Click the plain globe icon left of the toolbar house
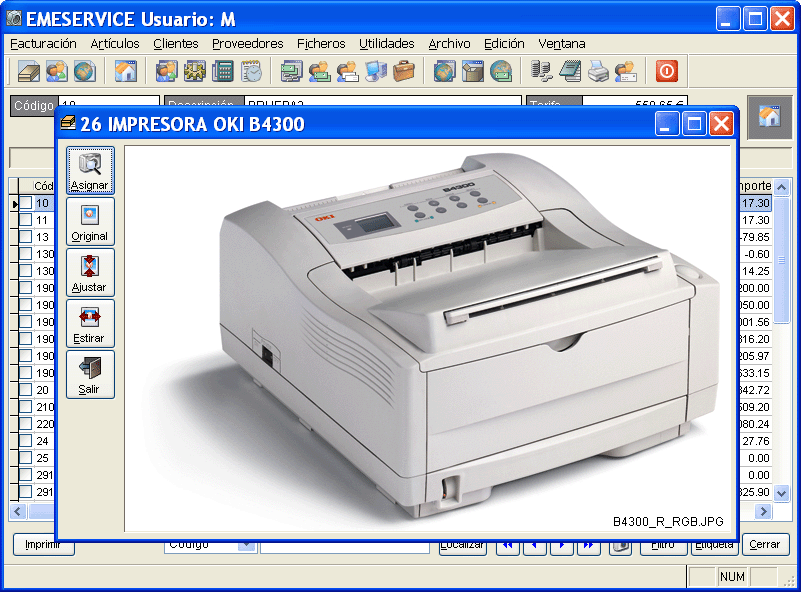The height and width of the screenshot is (592, 801). 84,71
